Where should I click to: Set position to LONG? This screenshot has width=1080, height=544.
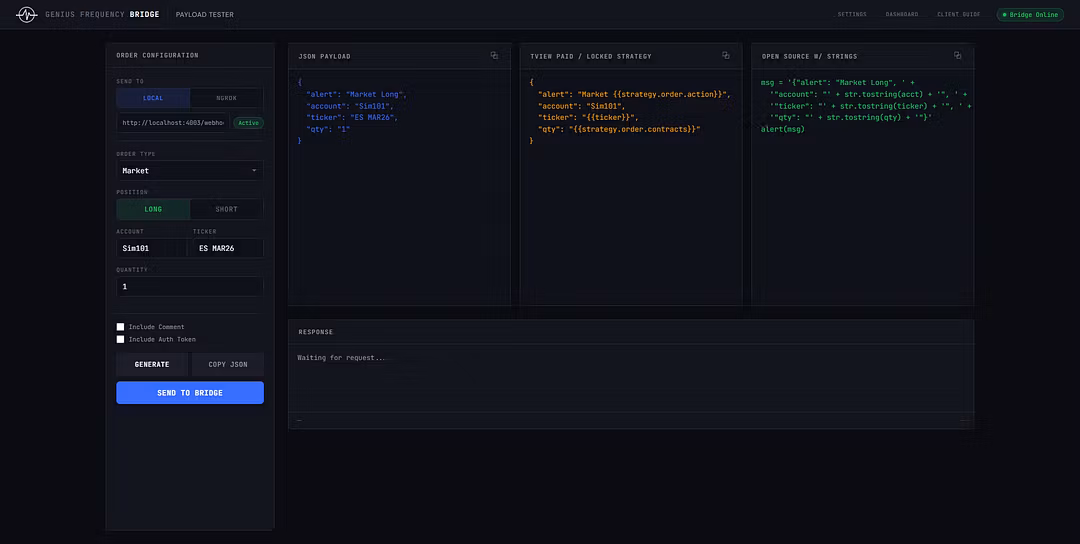click(x=153, y=209)
